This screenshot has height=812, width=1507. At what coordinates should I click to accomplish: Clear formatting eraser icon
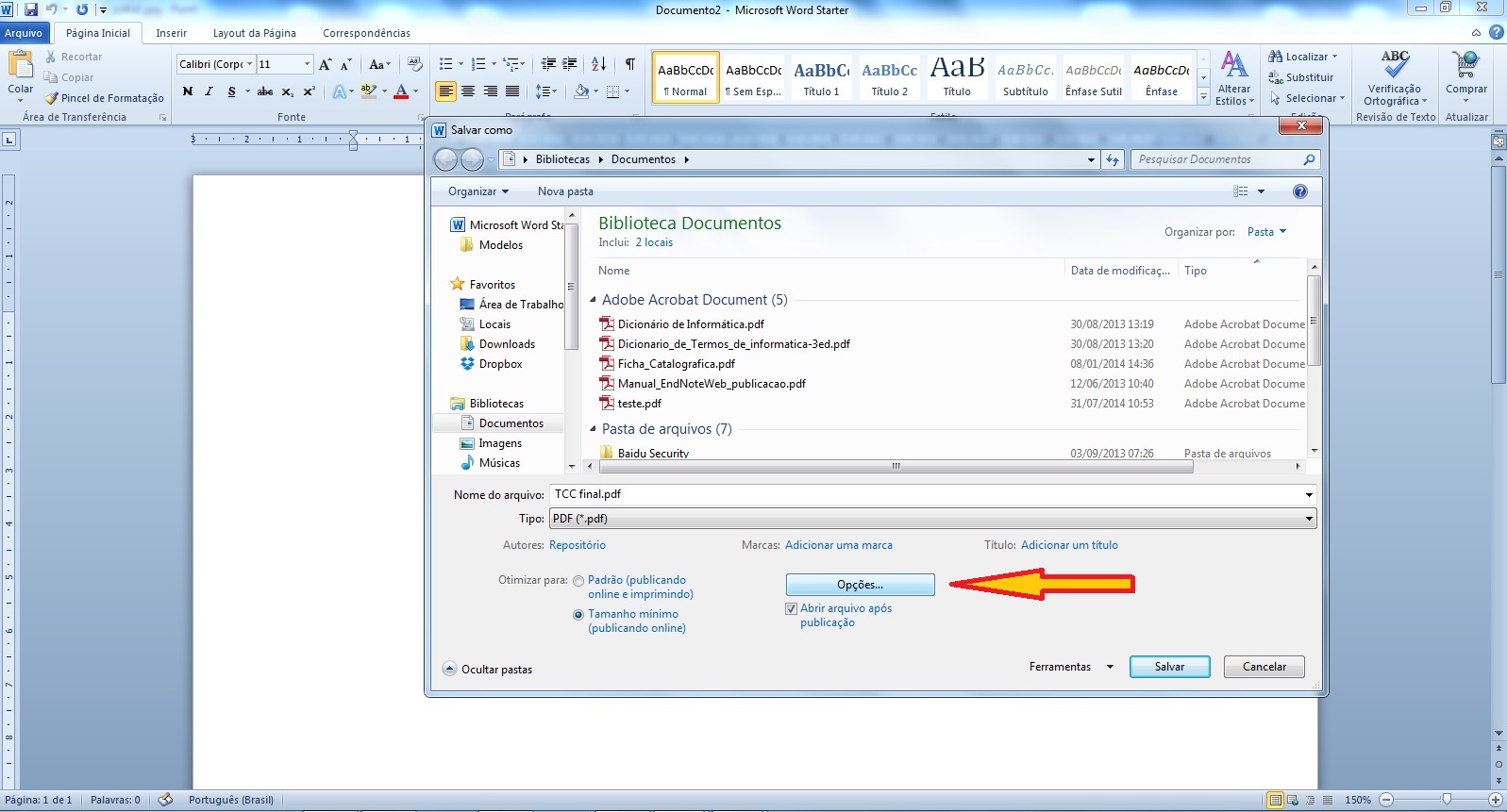click(414, 64)
